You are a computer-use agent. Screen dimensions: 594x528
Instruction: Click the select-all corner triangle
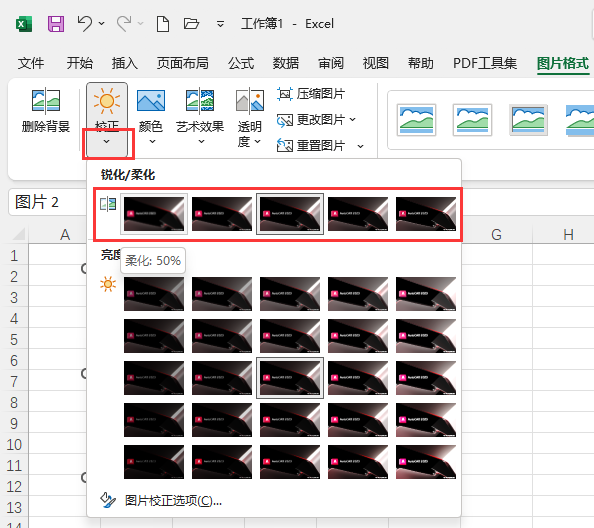point(18,234)
